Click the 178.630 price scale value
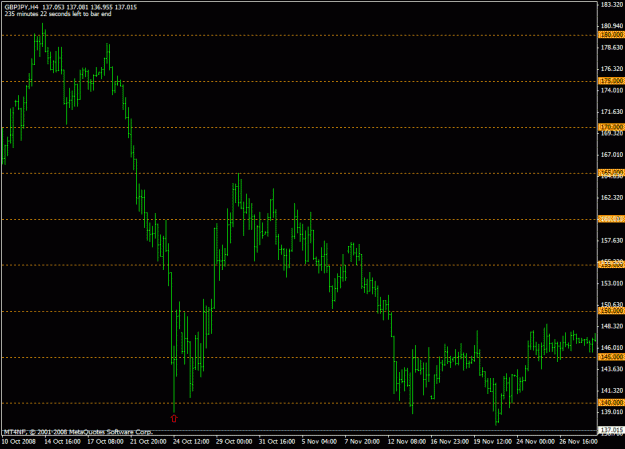 [x=612, y=47]
